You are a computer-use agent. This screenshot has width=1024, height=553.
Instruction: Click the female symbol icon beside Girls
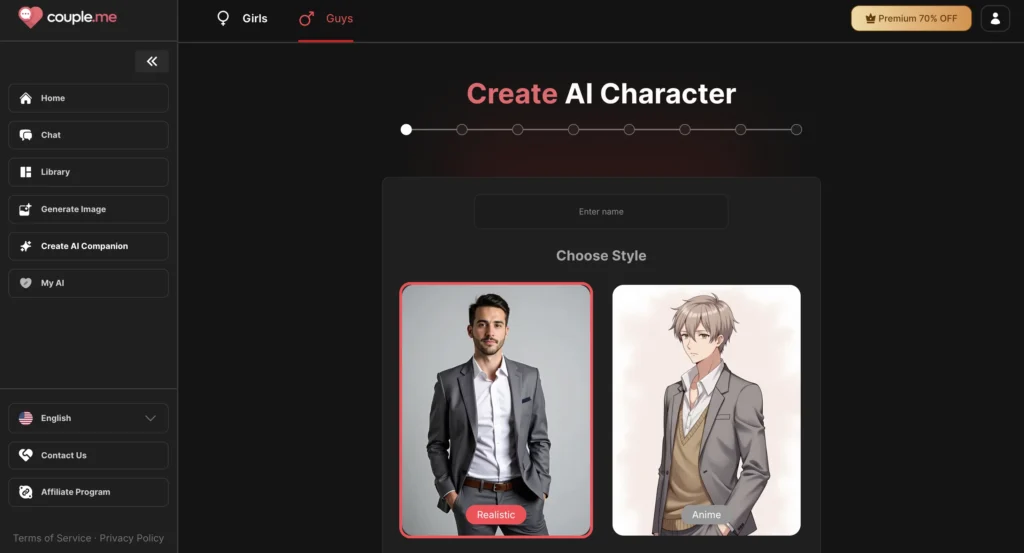click(223, 18)
